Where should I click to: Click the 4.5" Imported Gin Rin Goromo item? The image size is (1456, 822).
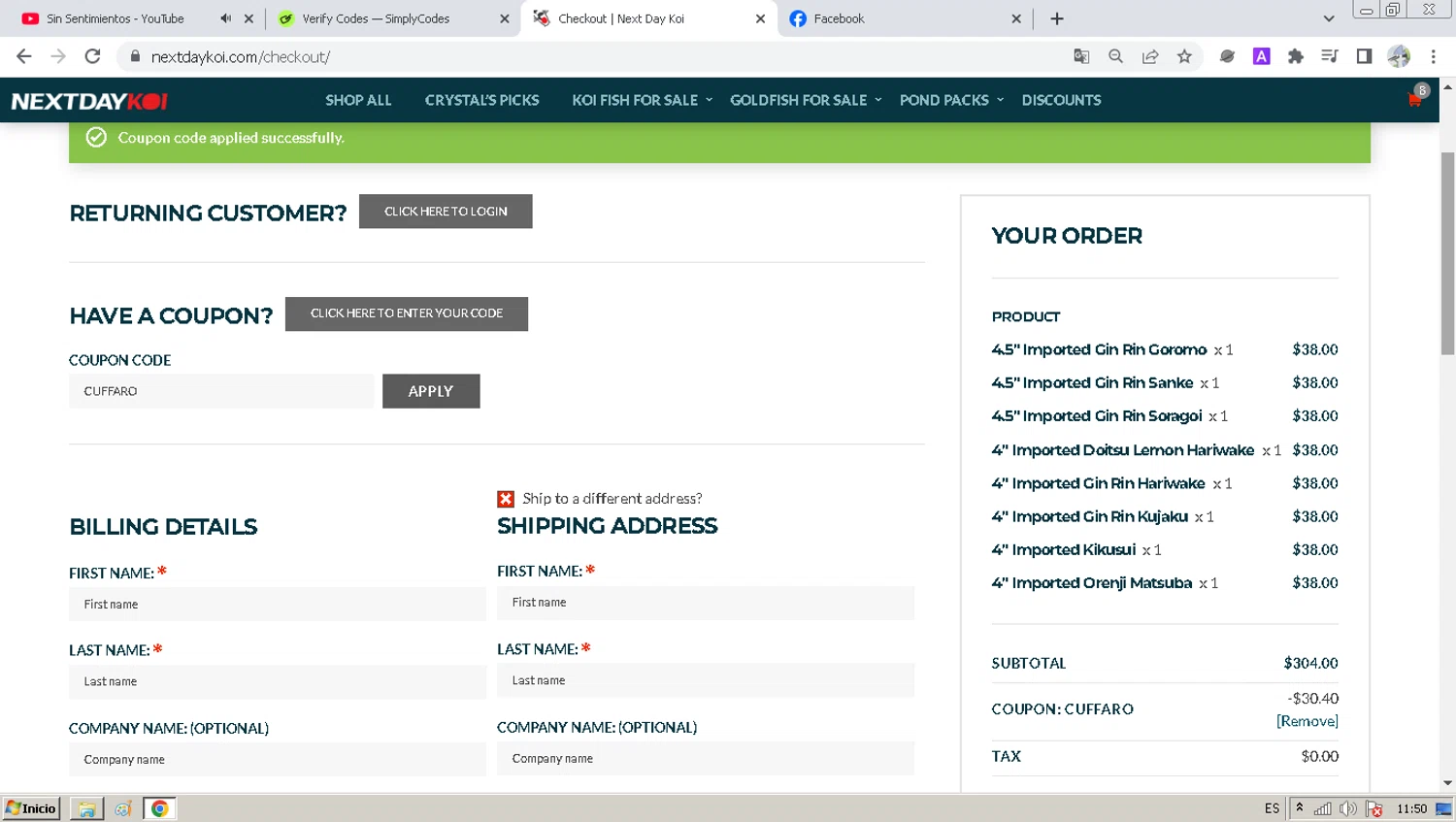point(1099,349)
